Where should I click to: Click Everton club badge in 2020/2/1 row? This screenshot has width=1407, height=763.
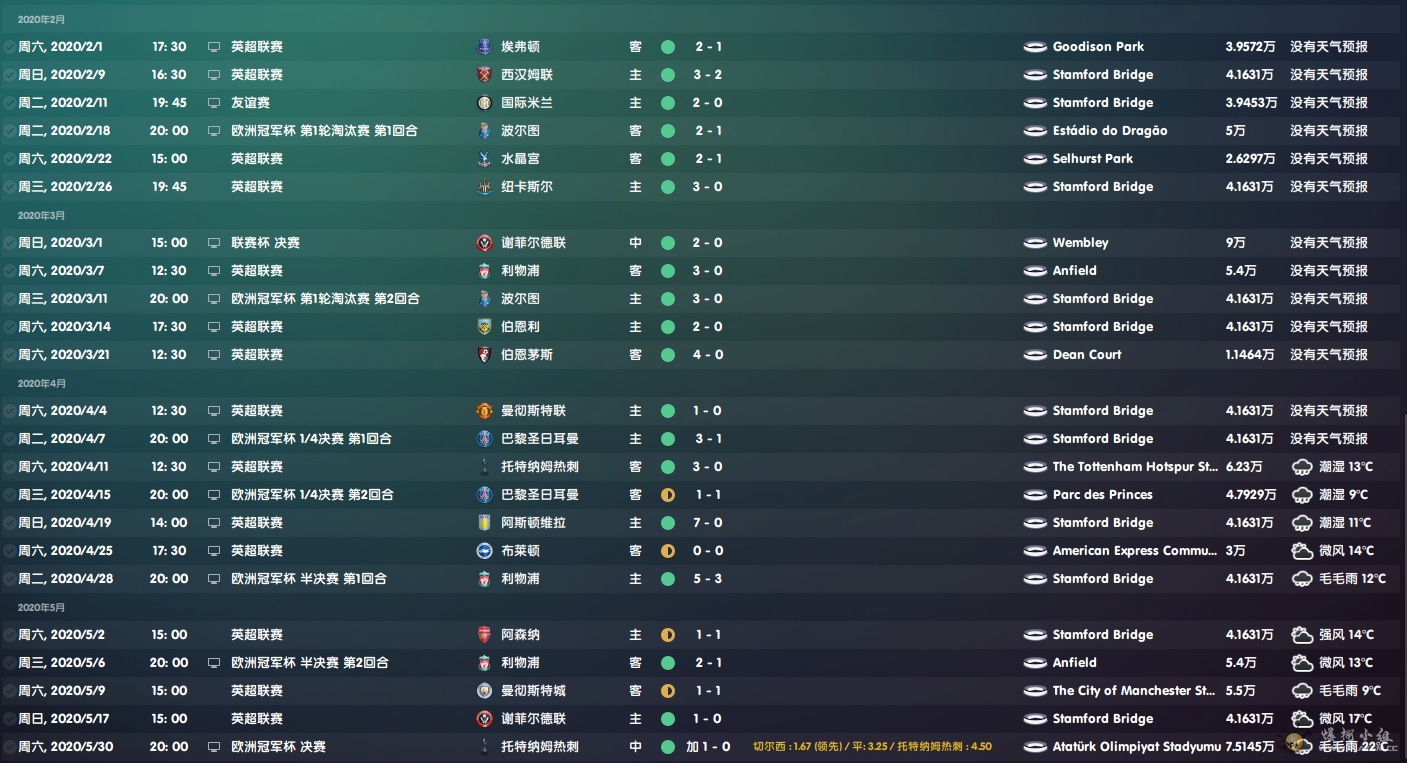pos(484,46)
